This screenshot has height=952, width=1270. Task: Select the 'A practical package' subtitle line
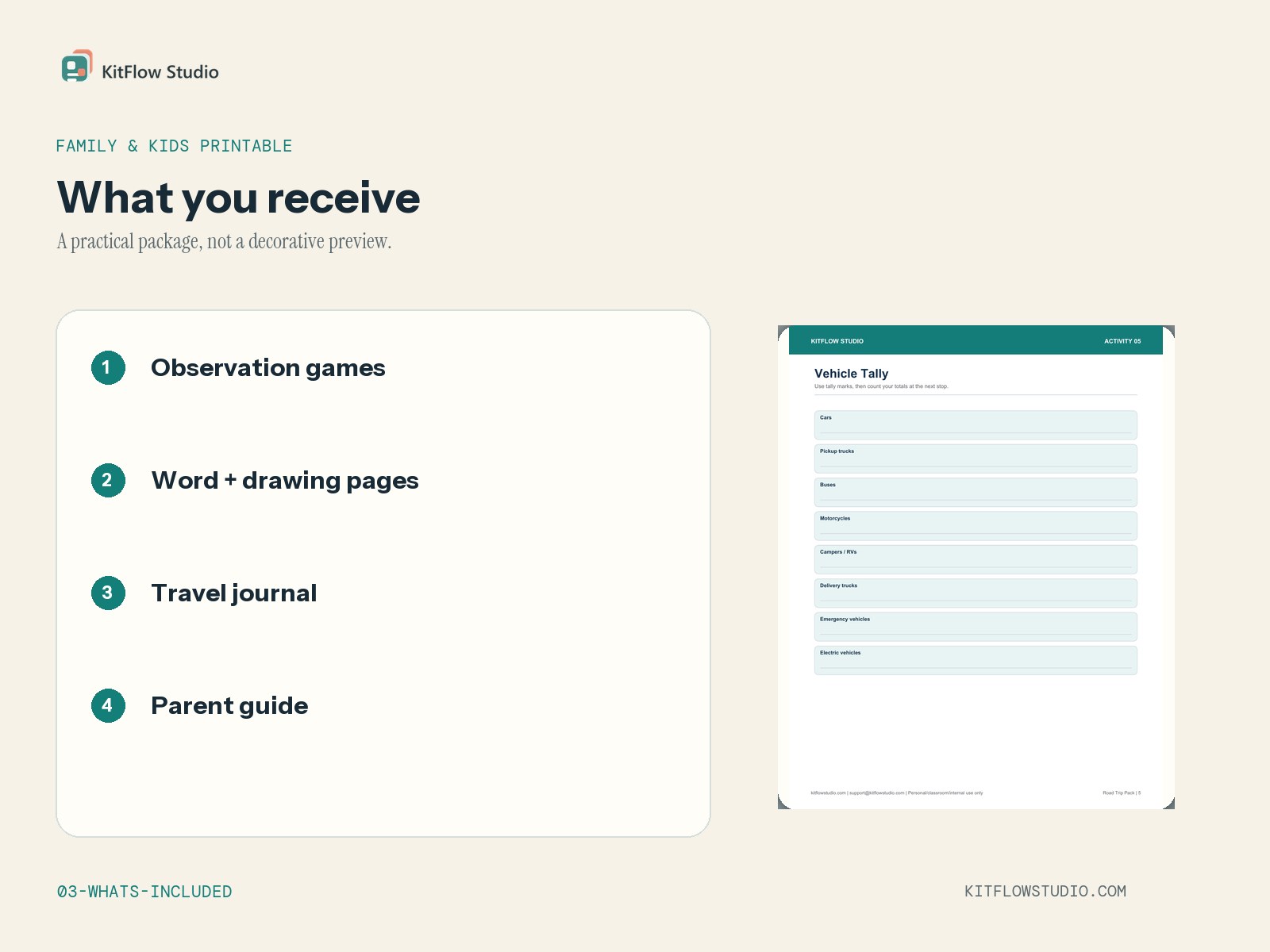coord(224,241)
